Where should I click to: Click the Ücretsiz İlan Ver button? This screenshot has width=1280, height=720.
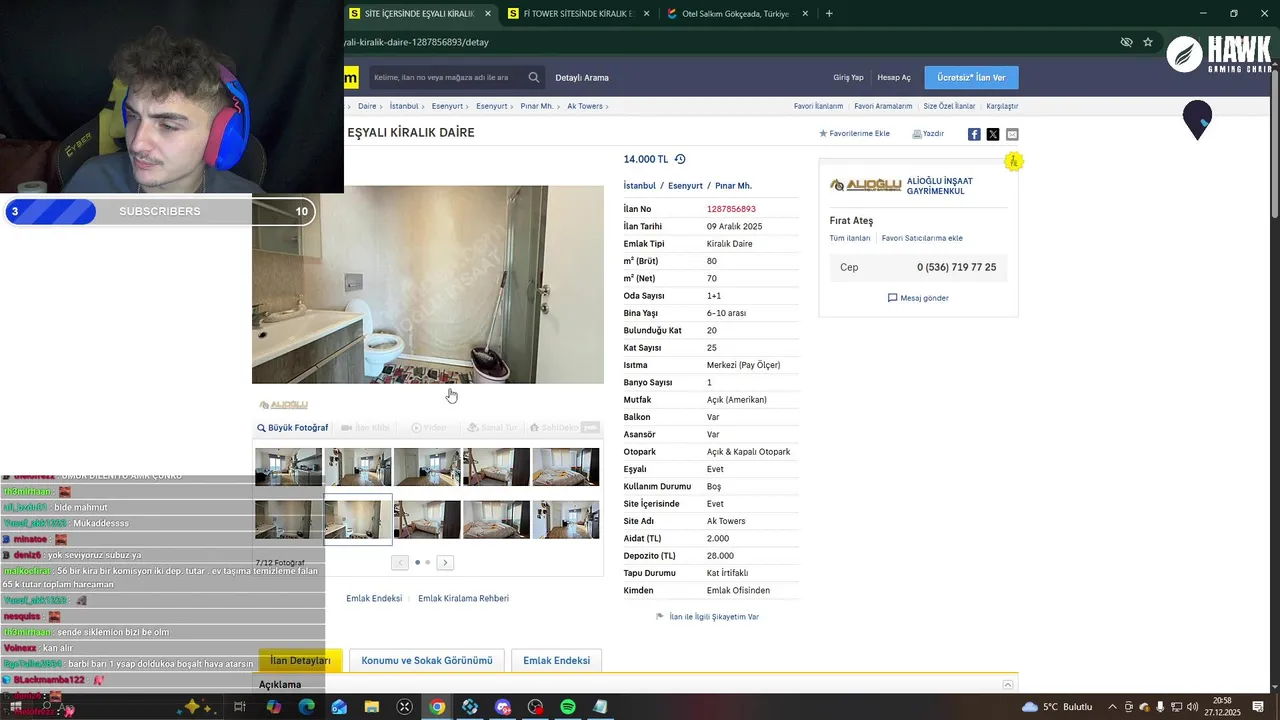pyautogui.click(x=971, y=77)
